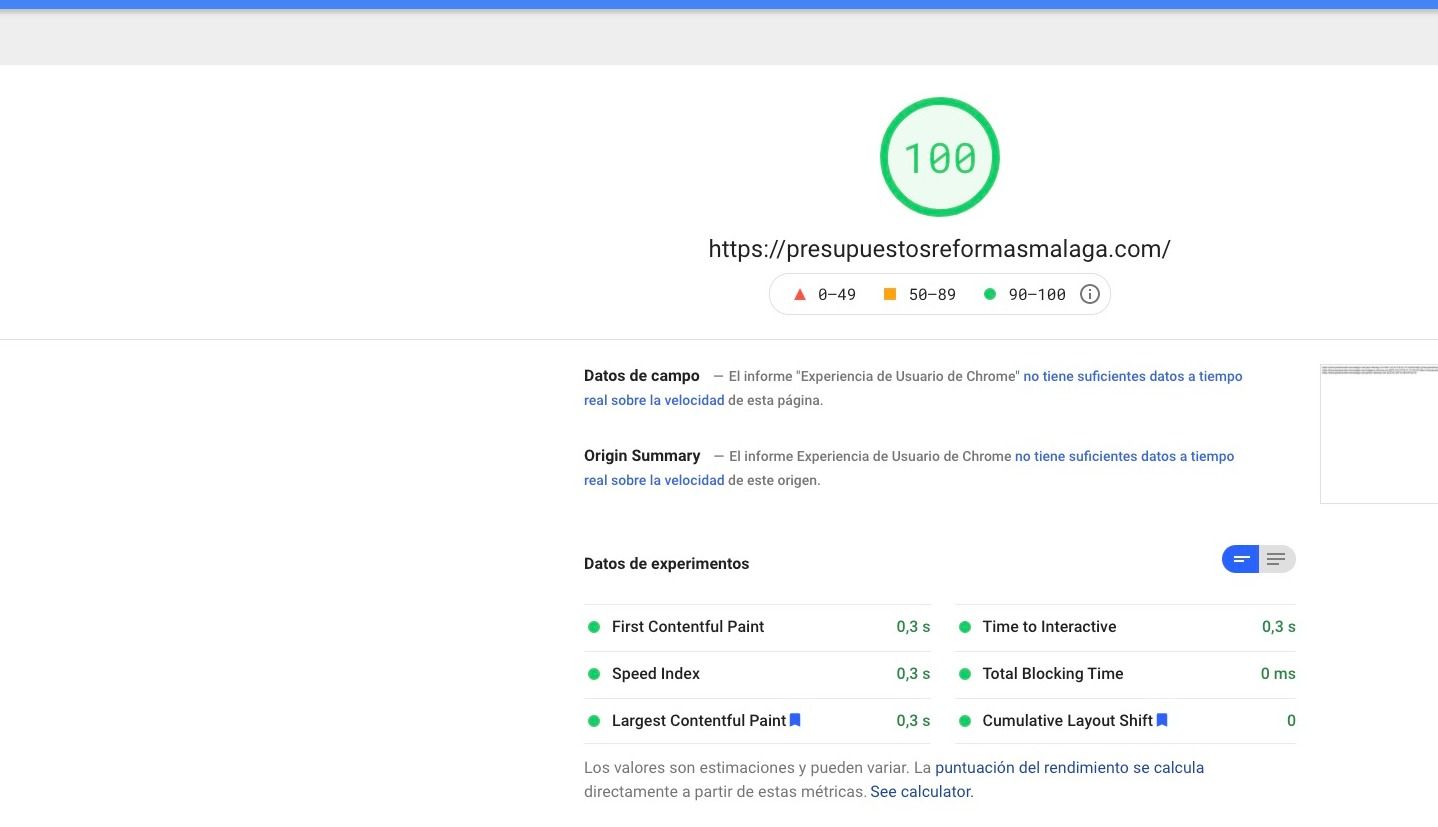
Task: Click the 0 value for Cumulative Layout Shift
Action: tap(1291, 721)
